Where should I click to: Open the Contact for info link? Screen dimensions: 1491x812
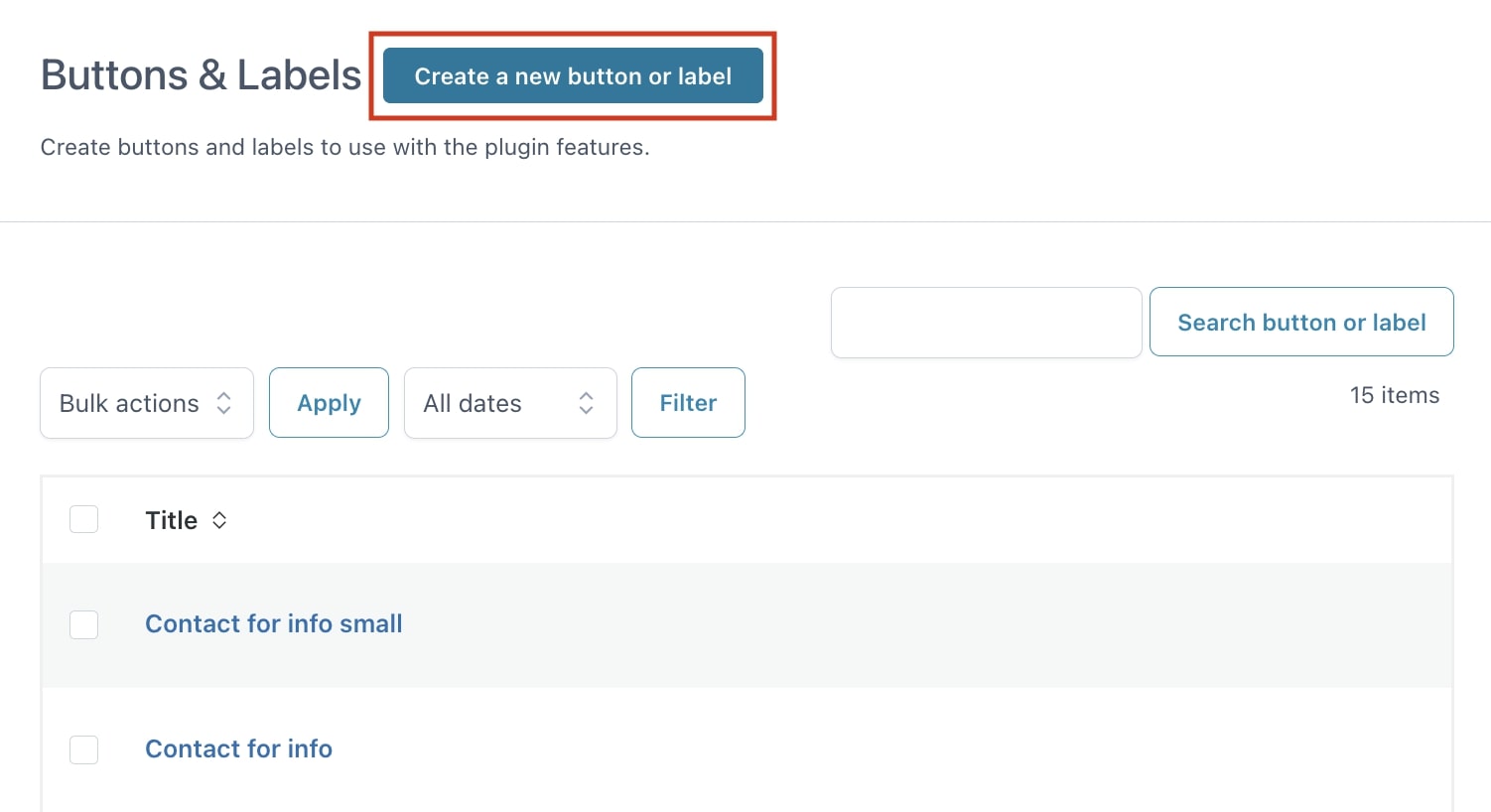coord(238,748)
